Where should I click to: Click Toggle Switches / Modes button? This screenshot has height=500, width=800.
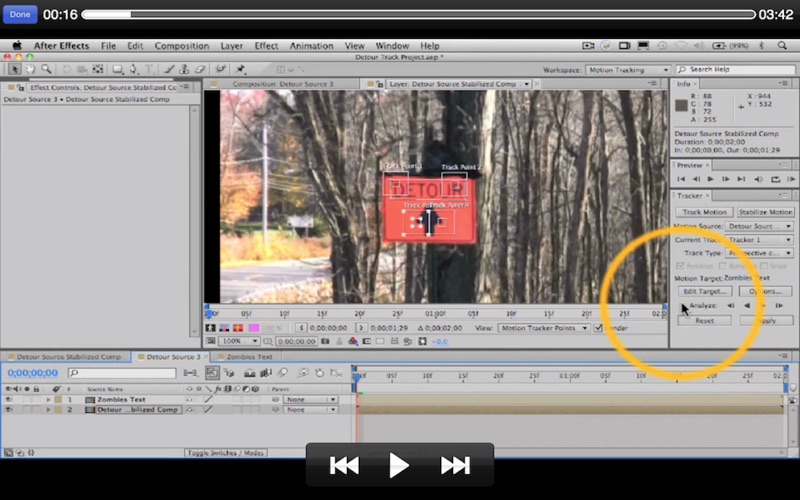(226, 453)
